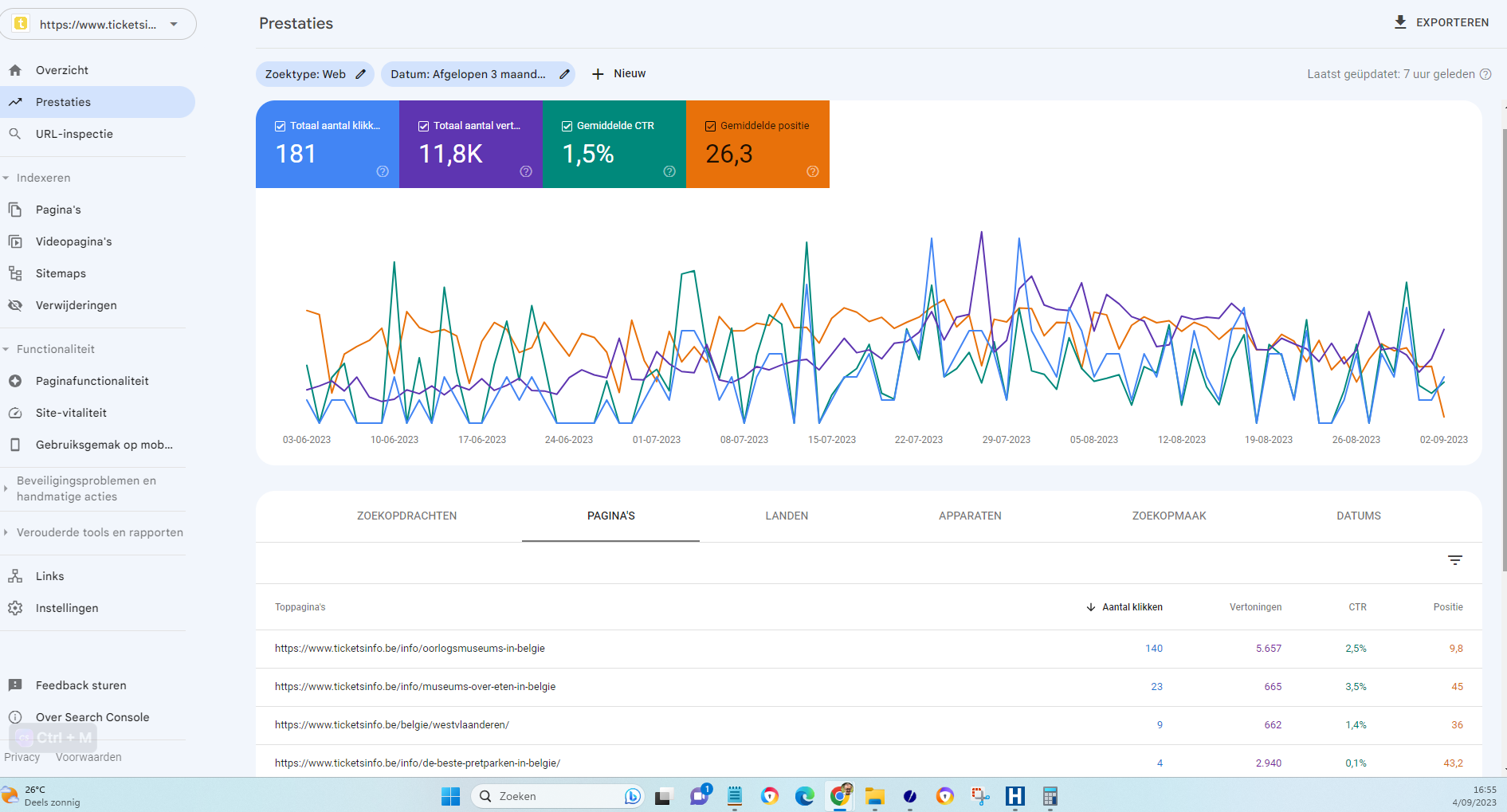The height and width of the screenshot is (812, 1507).
Task: Switch to the Datums tab
Action: click(x=1359, y=516)
